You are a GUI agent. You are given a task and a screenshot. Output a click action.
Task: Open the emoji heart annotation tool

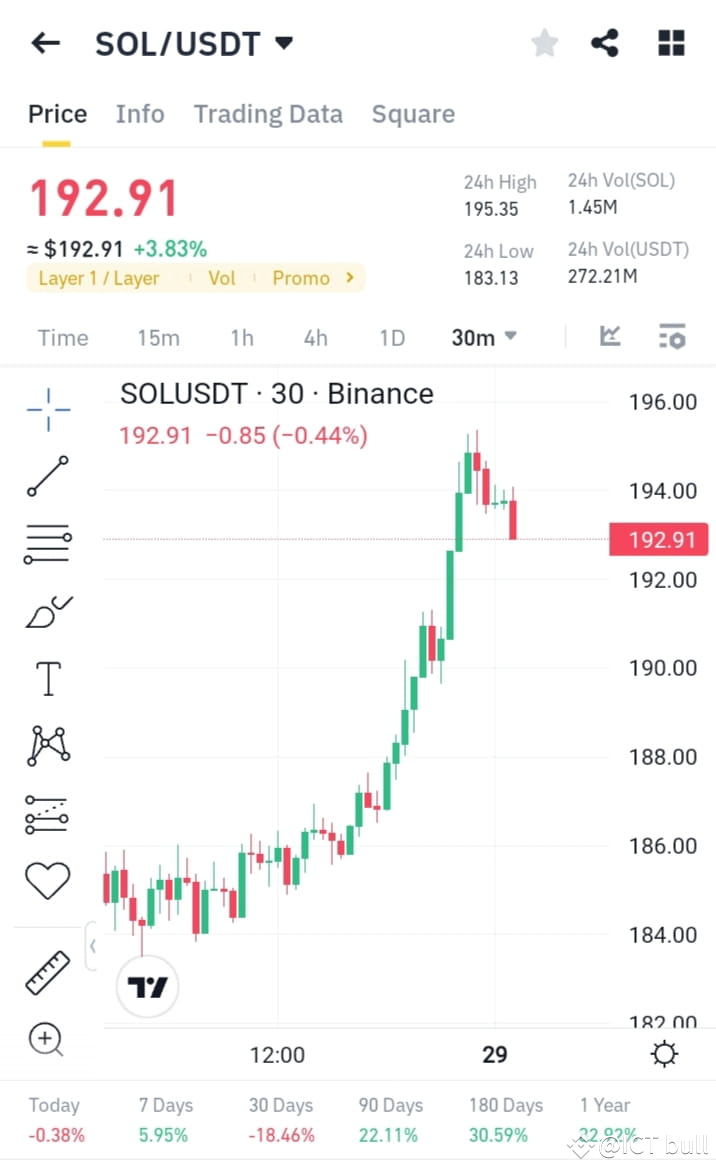[47, 879]
